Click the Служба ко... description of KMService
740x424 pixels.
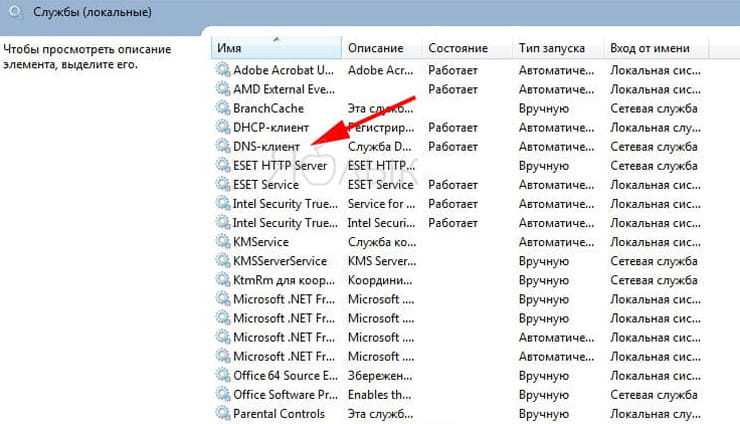click(382, 242)
